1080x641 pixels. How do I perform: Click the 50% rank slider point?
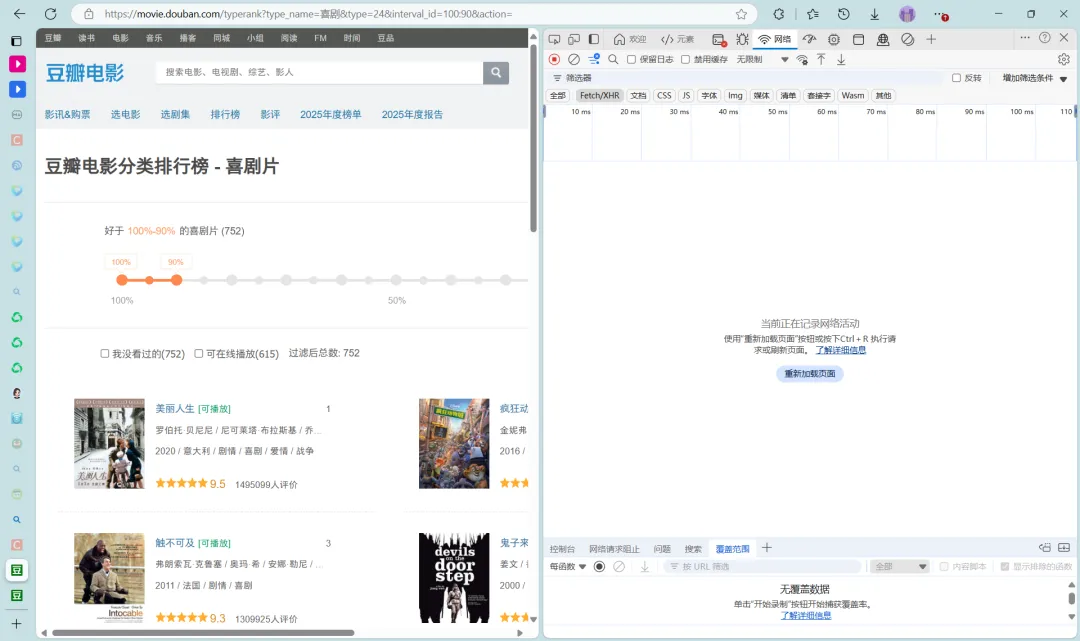pos(396,280)
